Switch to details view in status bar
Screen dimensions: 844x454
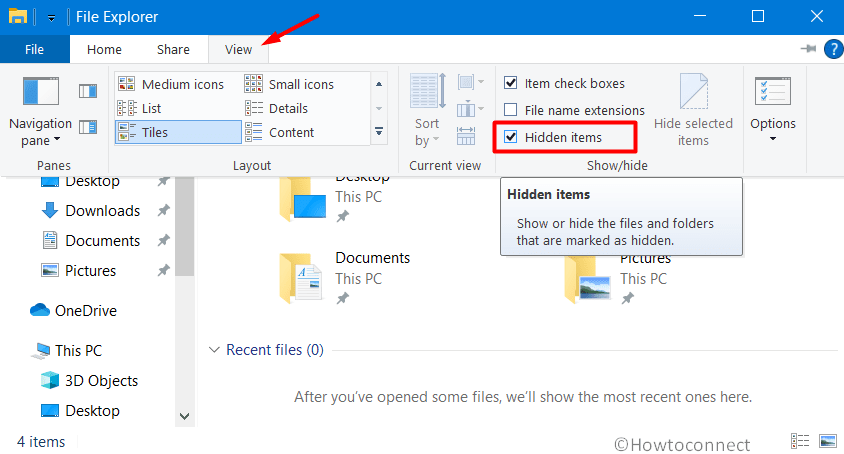click(800, 441)
